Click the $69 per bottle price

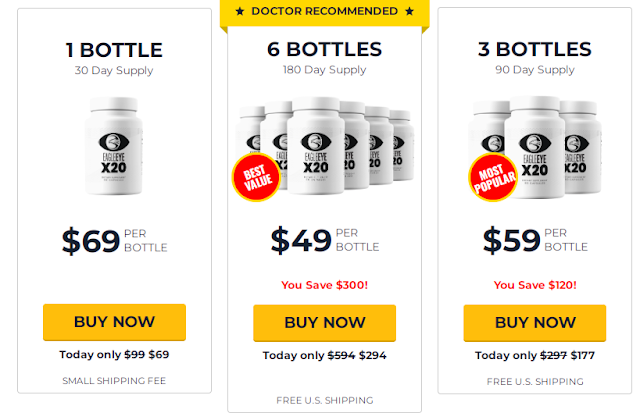pos(114,241)
